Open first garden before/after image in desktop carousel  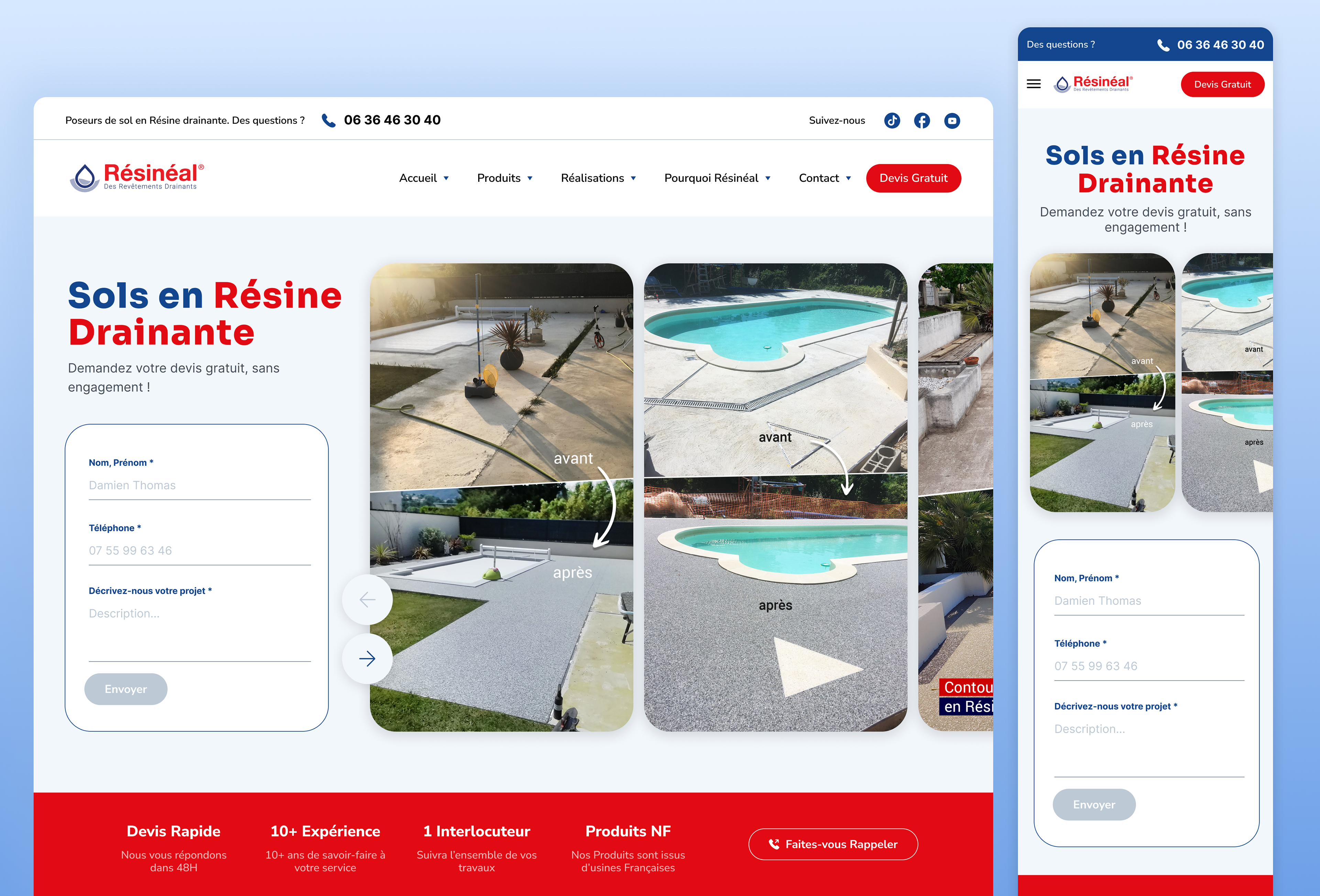point(502,497)
